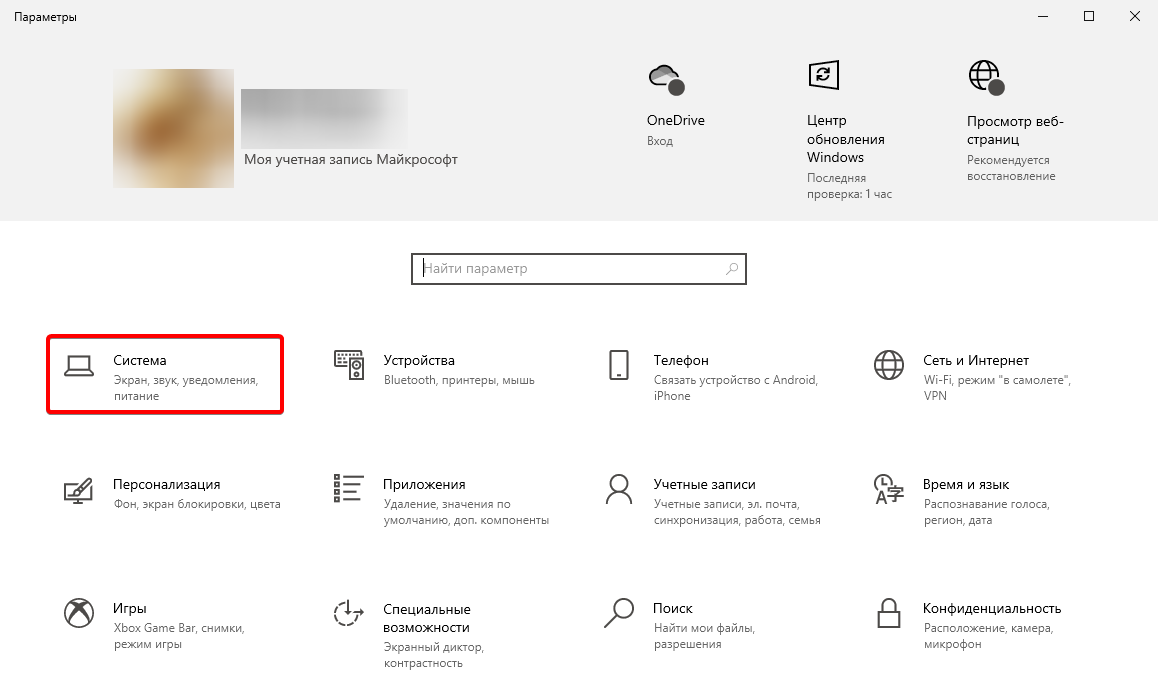
Task: Click the user account profile picture
Action: click(x=173, y=128)
